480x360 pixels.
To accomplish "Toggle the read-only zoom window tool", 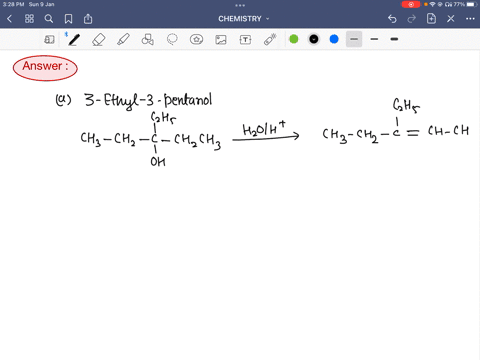I will [49, 40].
